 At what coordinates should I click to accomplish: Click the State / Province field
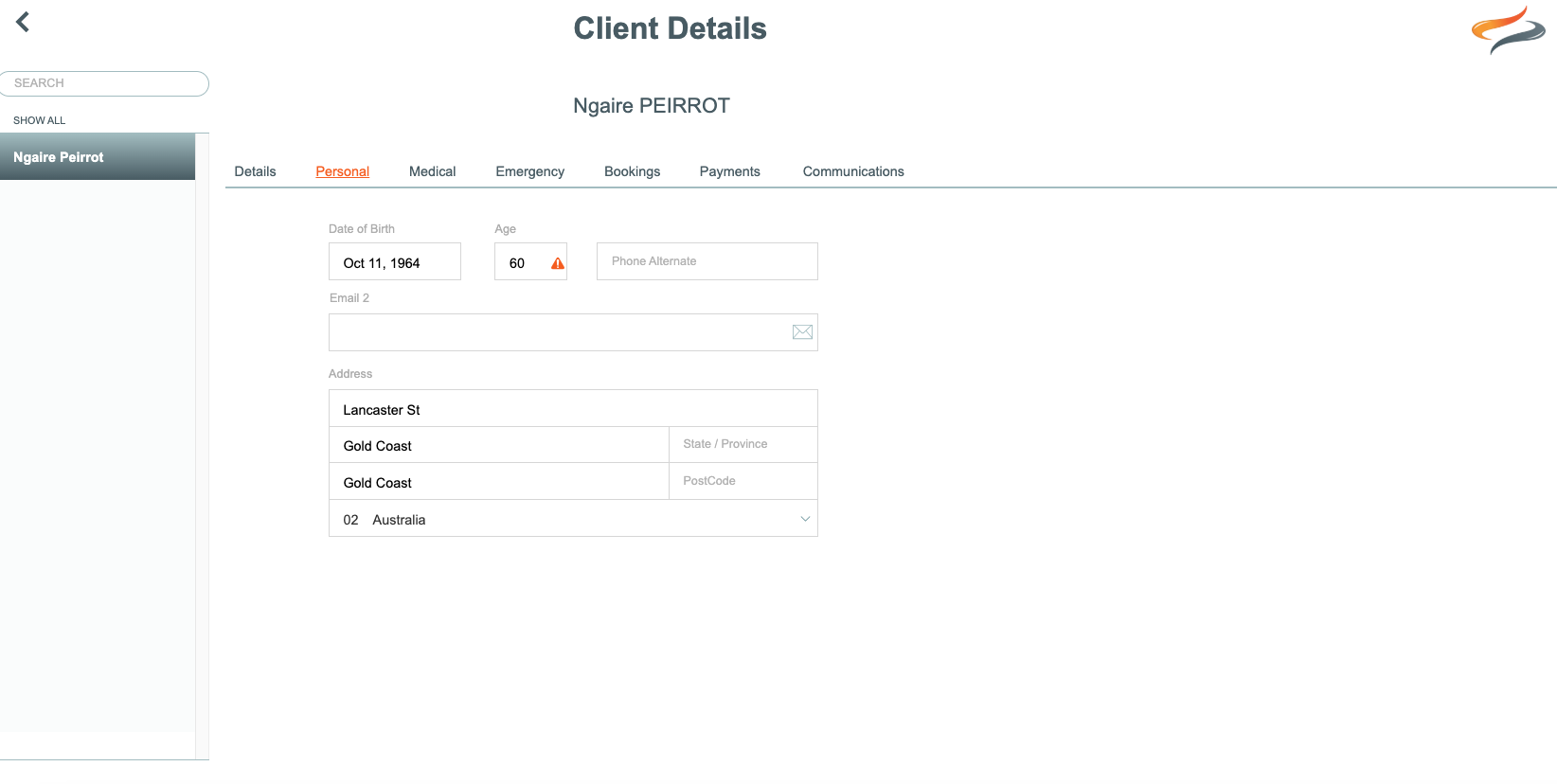coord(743,445)
